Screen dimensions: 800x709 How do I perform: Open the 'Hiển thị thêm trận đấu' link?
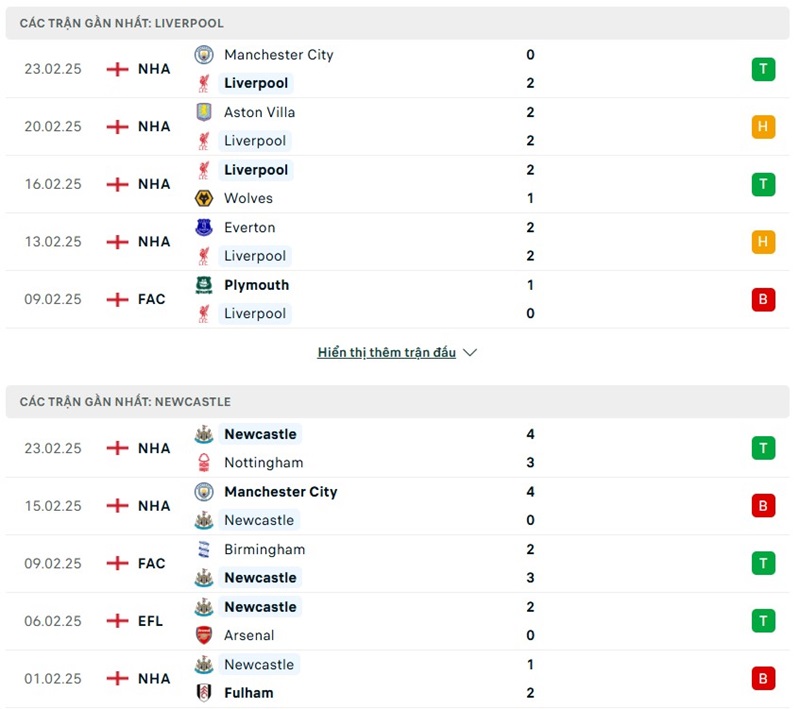(386, 353)
